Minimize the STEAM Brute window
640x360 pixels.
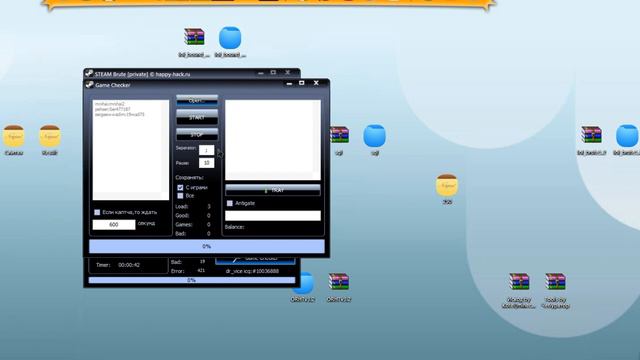click(261, 73)
